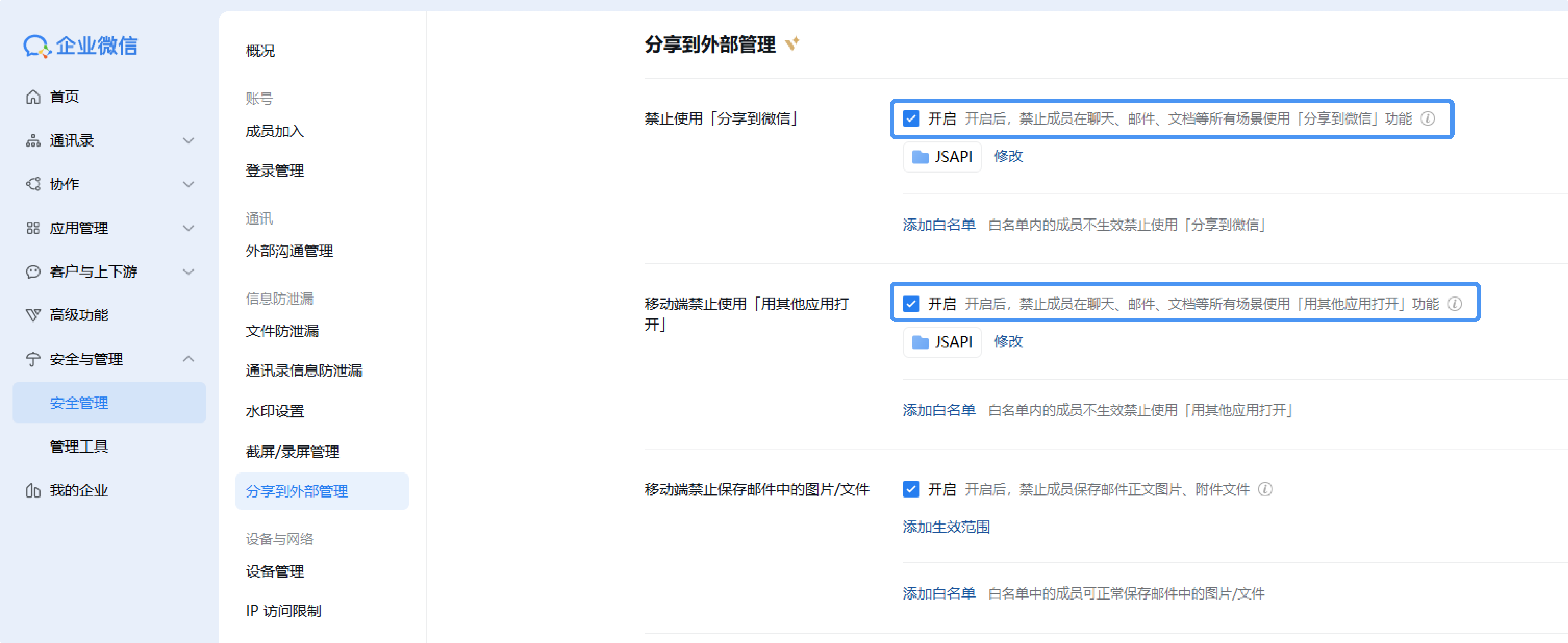Select 安全管理 submenu item
The image size is (1568, 643).
coord(110,402)
